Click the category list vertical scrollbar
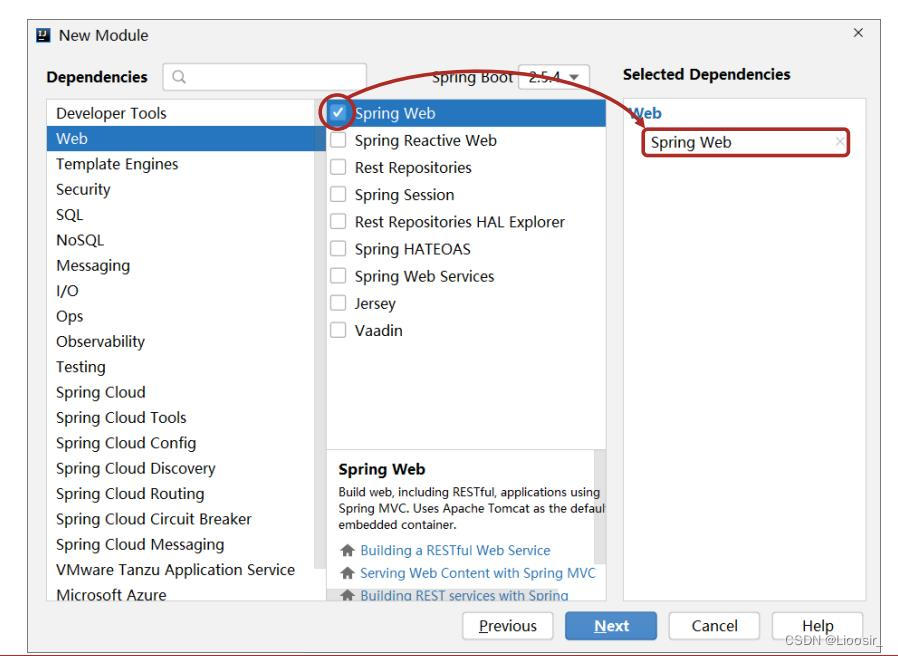Image resolution: width=898 pixels, height=656 pixels. point(320,334)
